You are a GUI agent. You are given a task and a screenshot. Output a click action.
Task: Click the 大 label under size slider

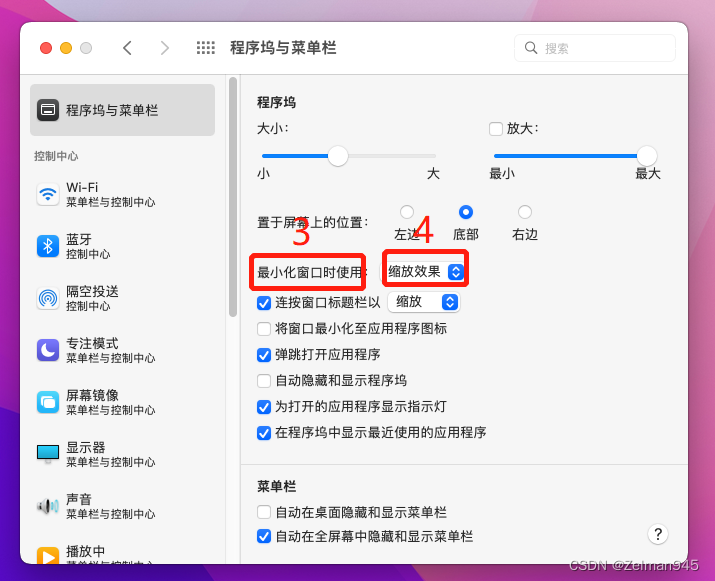pyautogui.click(x=433, y=174)
